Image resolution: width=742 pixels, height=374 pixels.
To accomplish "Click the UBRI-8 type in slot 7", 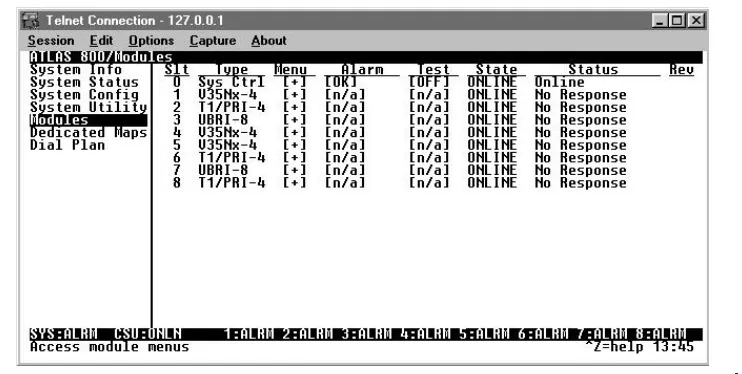I will tap(223, 170).
